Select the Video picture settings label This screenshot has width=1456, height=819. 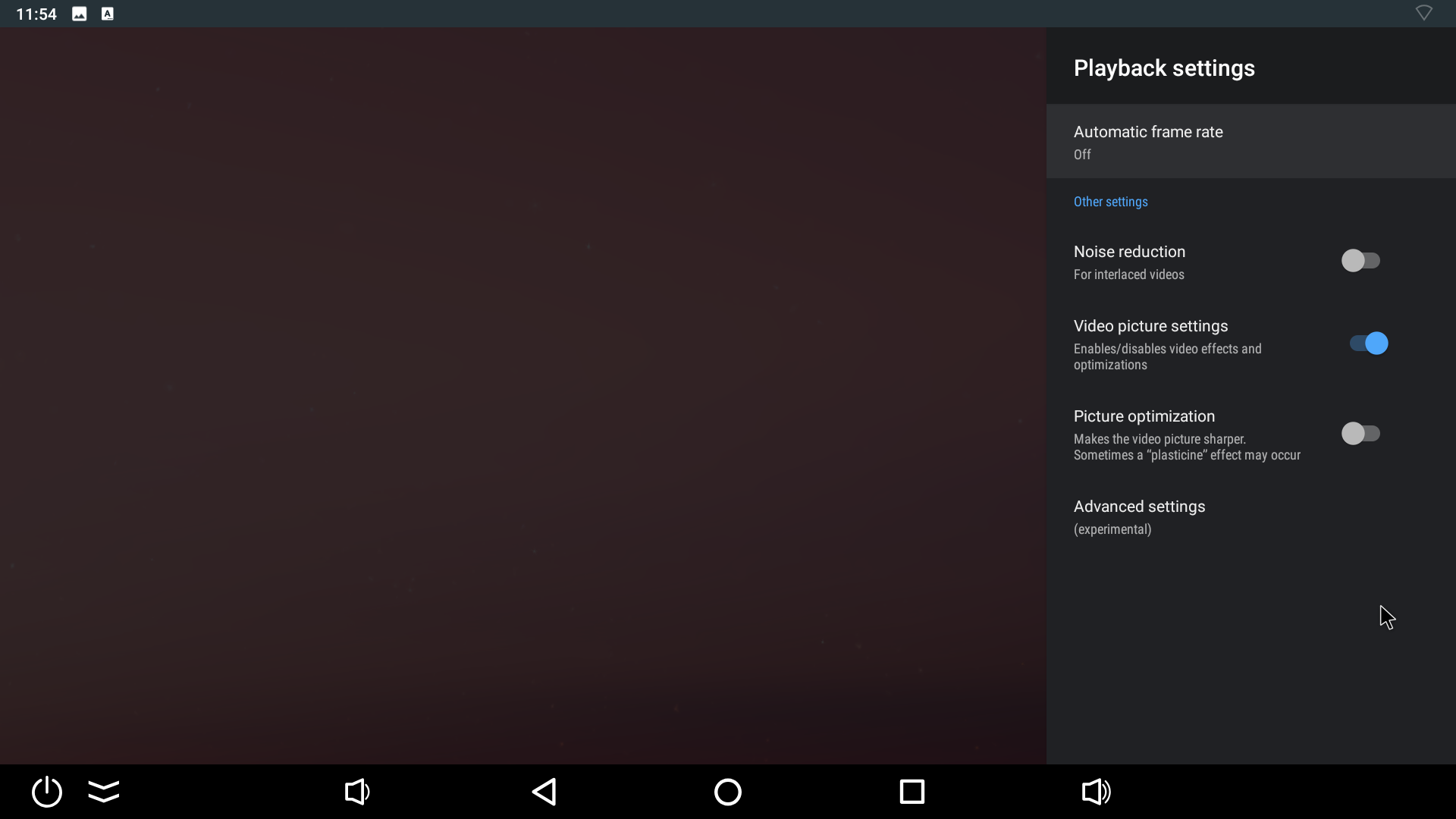tap(1150, 326)
